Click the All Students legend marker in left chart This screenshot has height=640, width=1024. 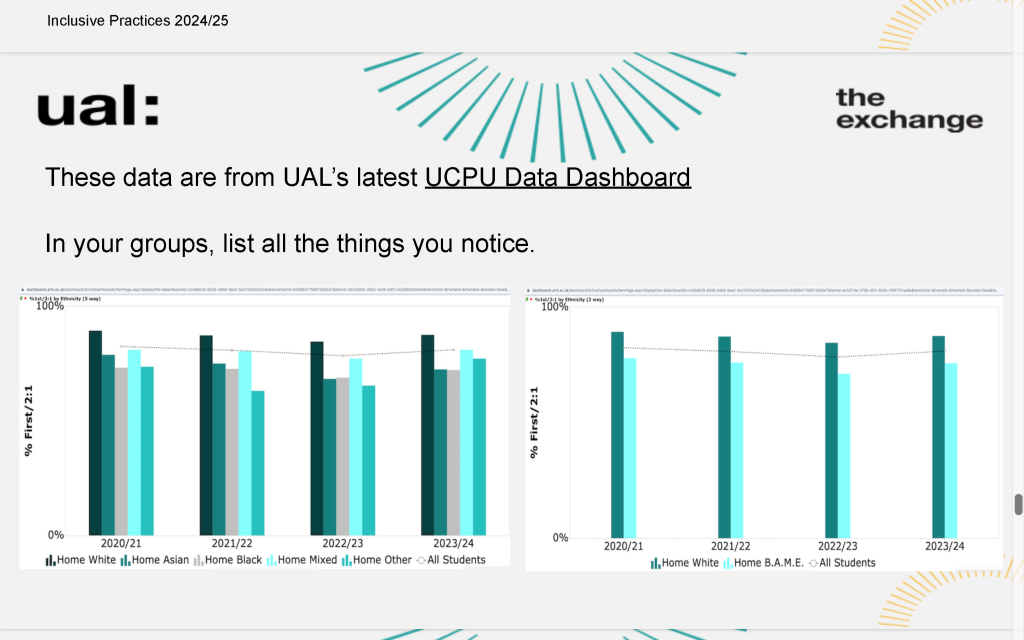tap(421, 560)
